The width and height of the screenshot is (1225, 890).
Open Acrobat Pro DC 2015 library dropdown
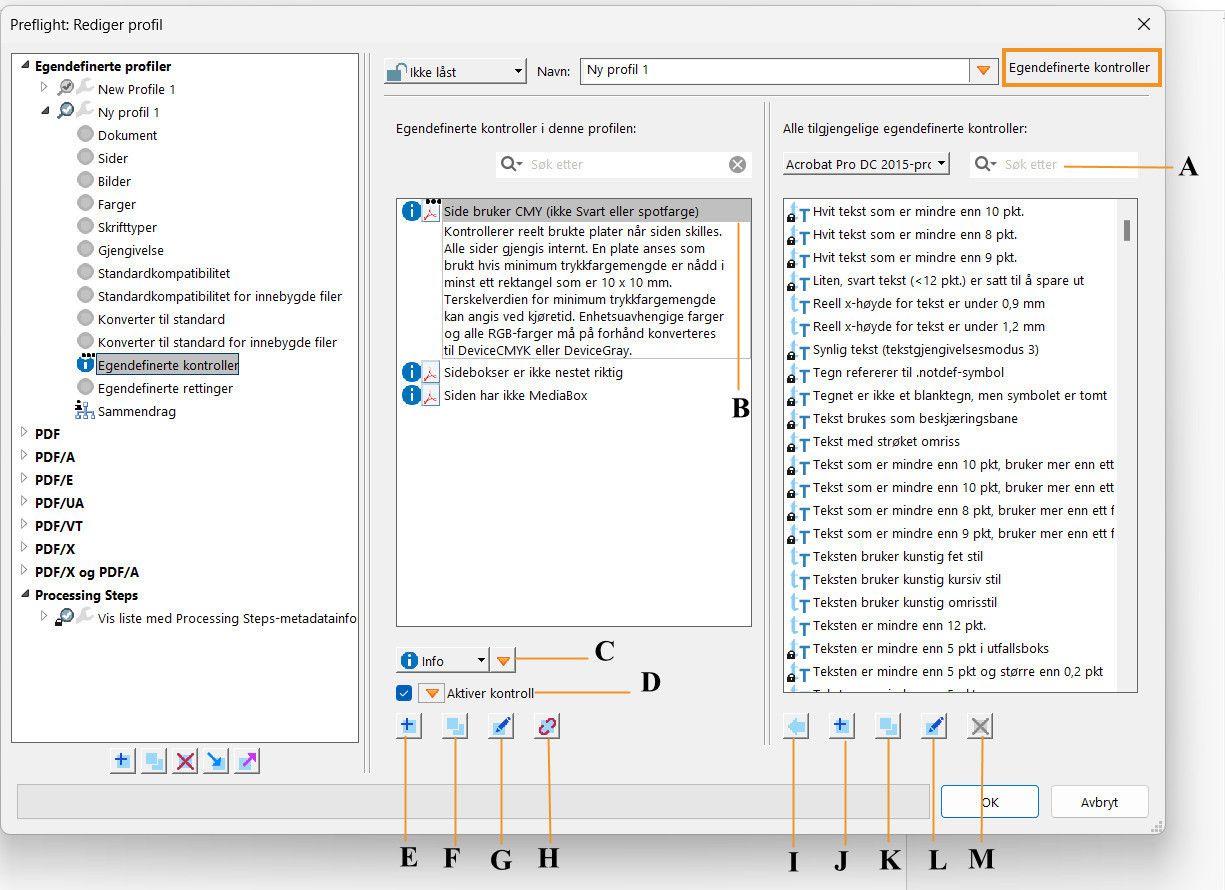pos(866,164)
